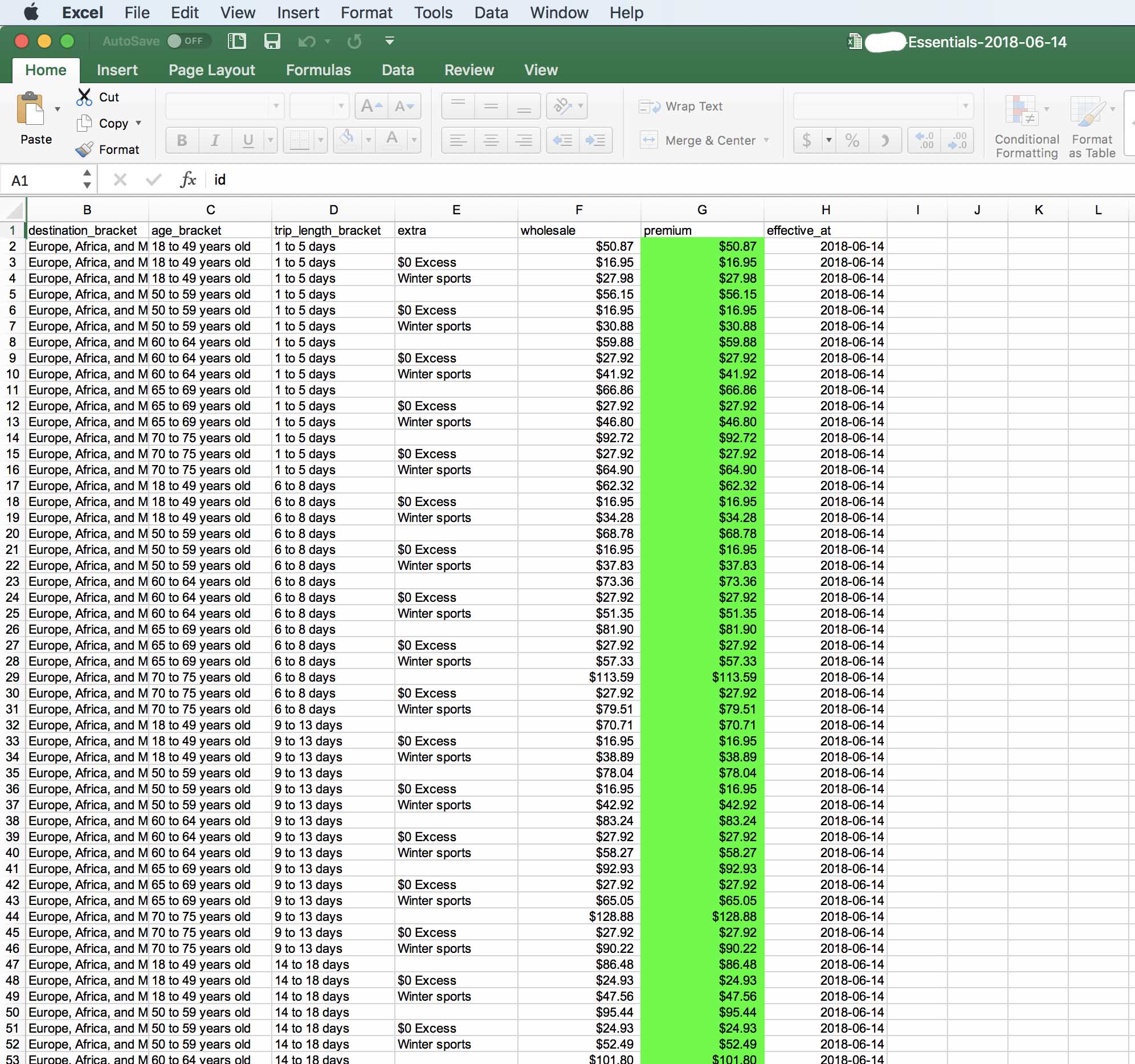Click the Undo arrow icon
Viewport: 1135px width, 1064px height.
307,41
